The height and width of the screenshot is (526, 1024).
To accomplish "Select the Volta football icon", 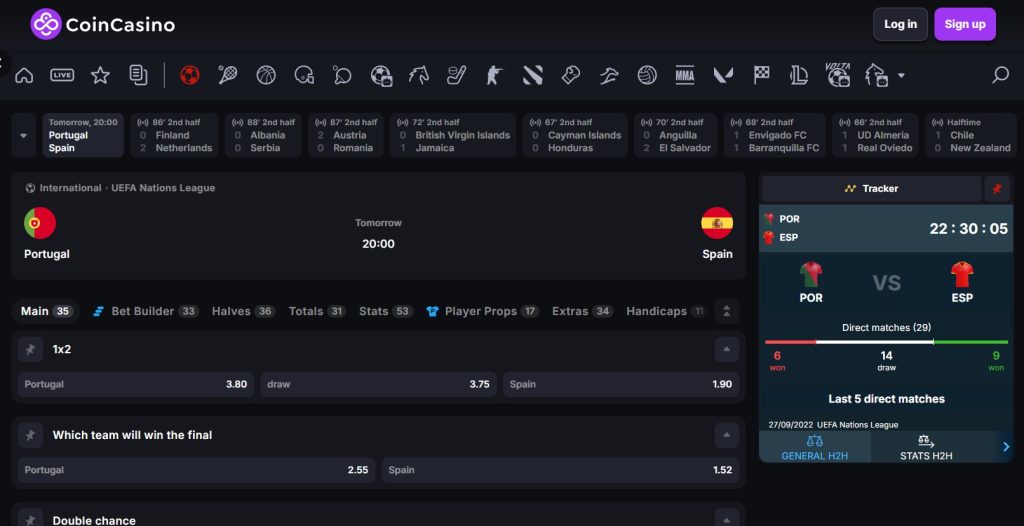I will (838, 74).
